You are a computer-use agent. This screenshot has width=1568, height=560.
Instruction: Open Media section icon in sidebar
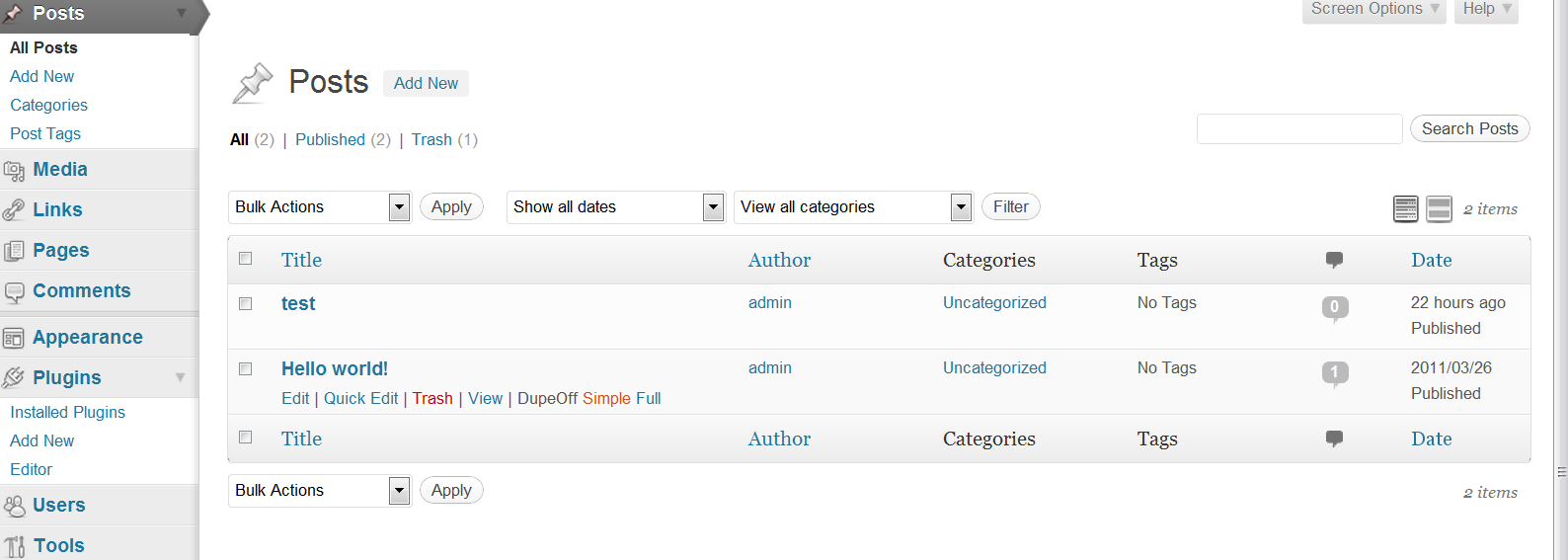pos(14,171)
